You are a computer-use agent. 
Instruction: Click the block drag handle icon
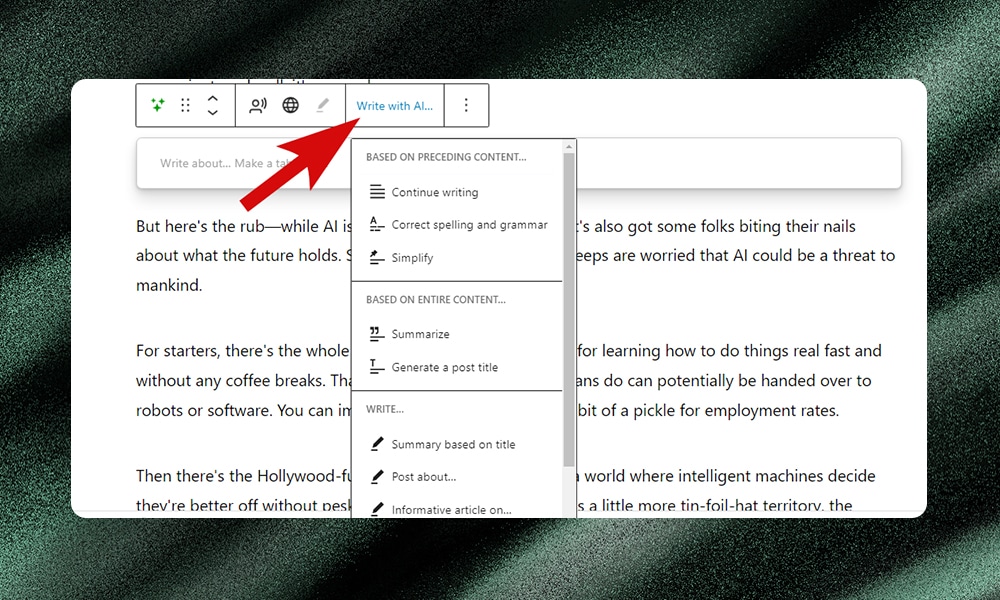coord(186,105)
